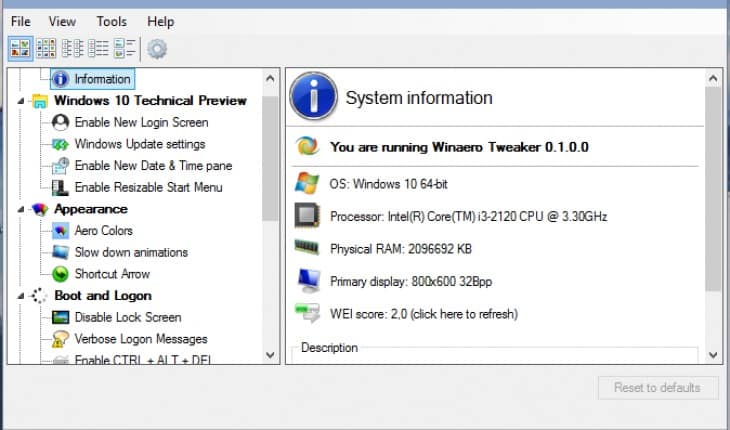This screenshot has height=430, width=730.
Task: Open the File menu
Action: (20, 21)
